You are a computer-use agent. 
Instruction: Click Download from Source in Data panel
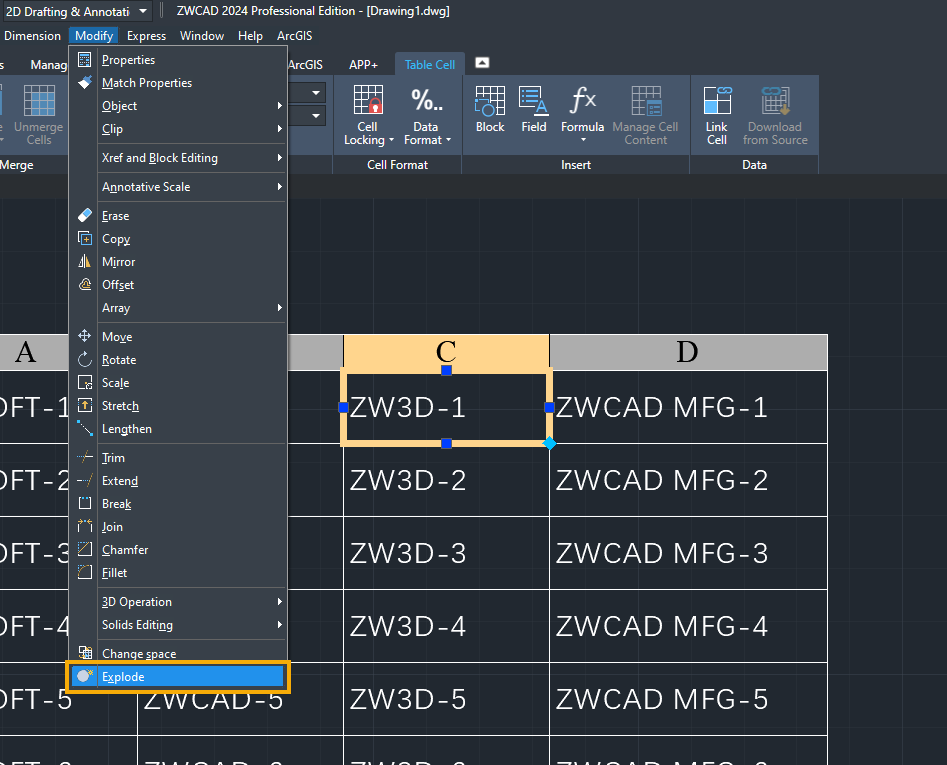coord(775,115)
